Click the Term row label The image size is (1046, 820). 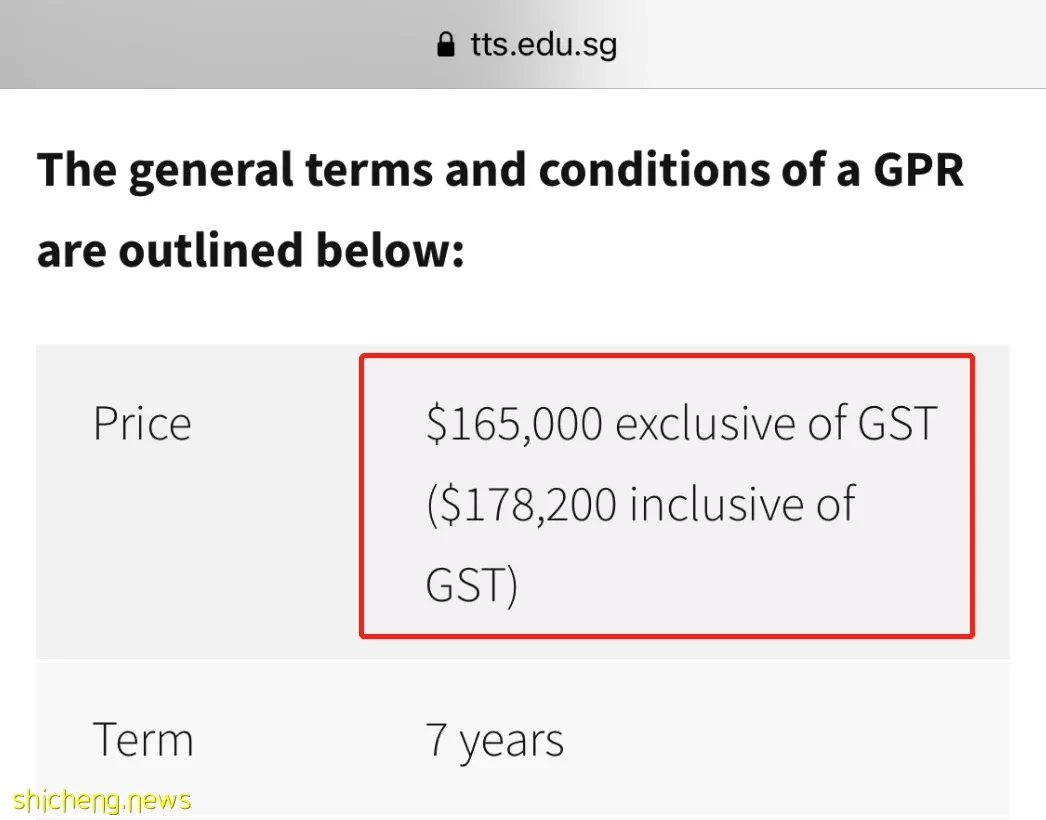point(143,739)
